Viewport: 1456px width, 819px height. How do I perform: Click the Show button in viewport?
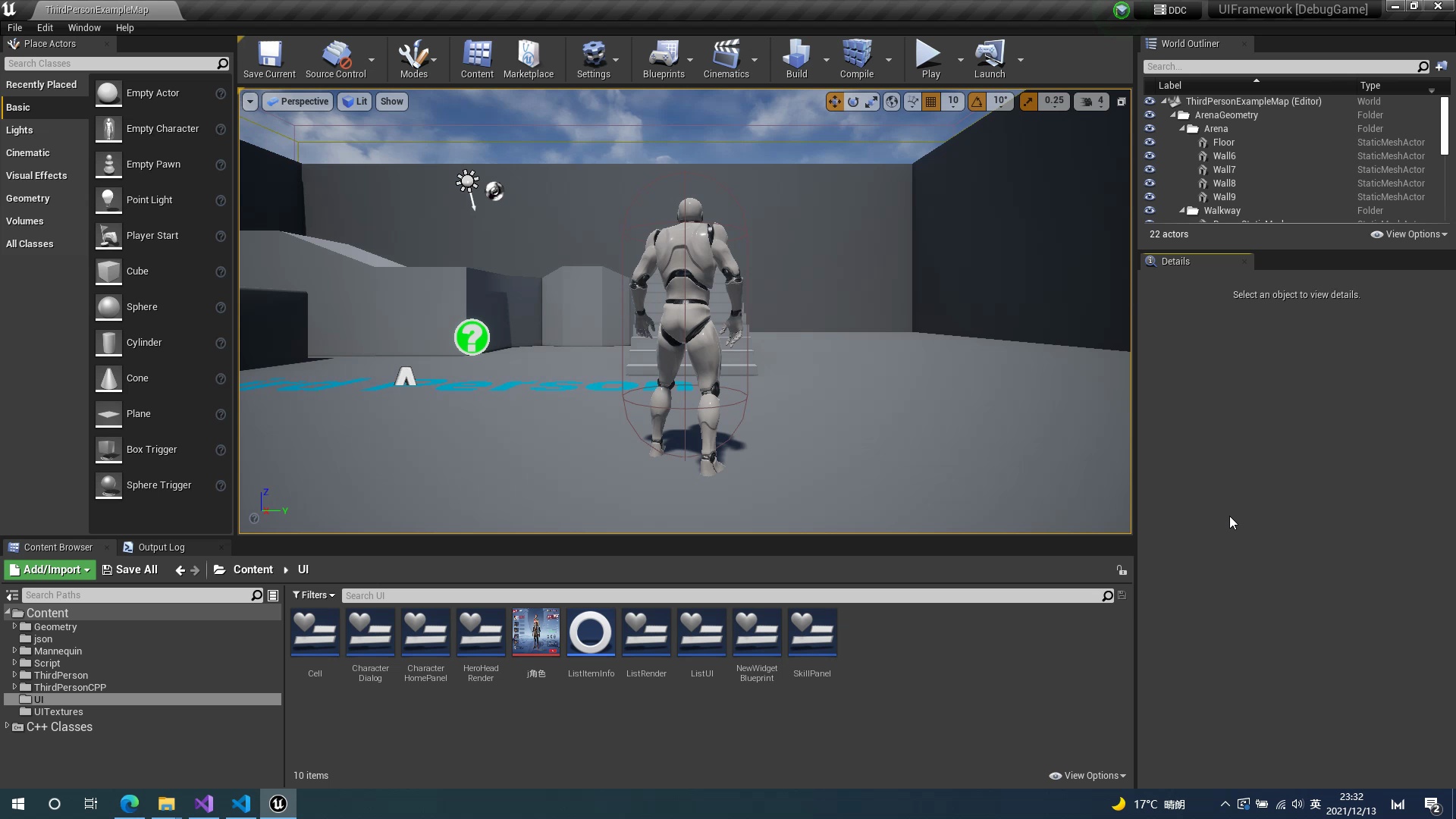(391, 102)
